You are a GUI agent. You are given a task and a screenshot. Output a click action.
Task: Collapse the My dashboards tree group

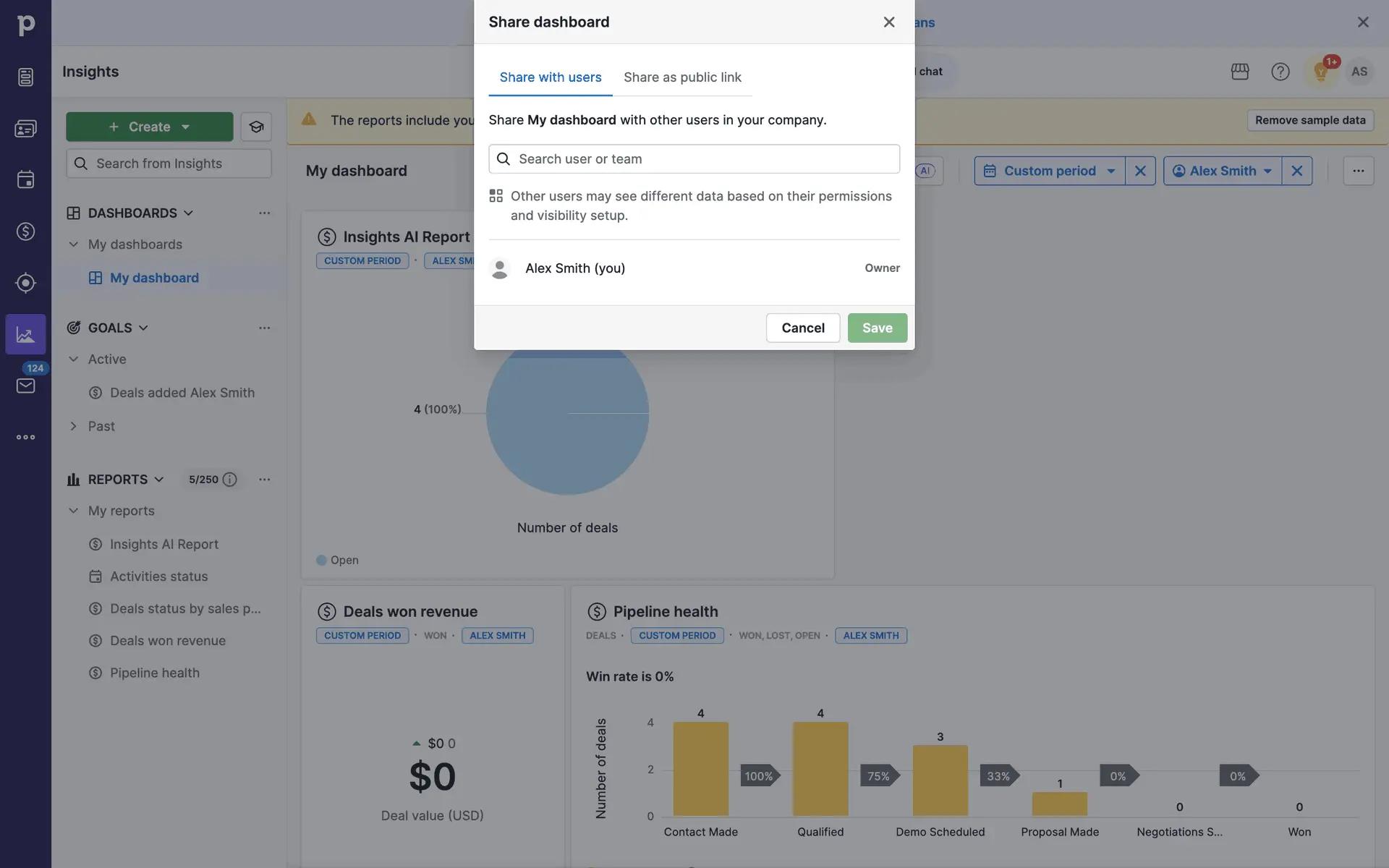(73, 244)
